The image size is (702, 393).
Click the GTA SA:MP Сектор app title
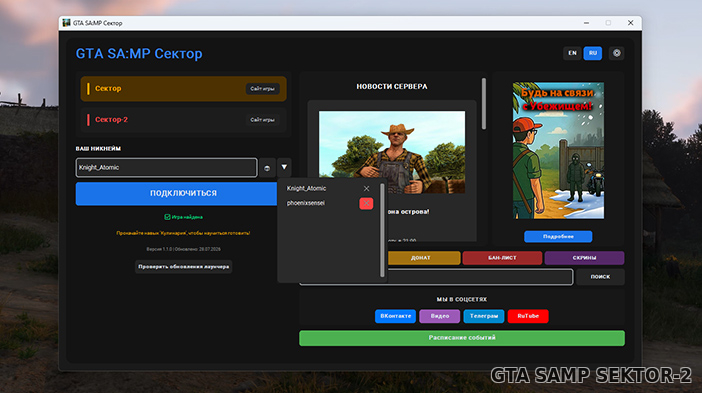point(139,54)
